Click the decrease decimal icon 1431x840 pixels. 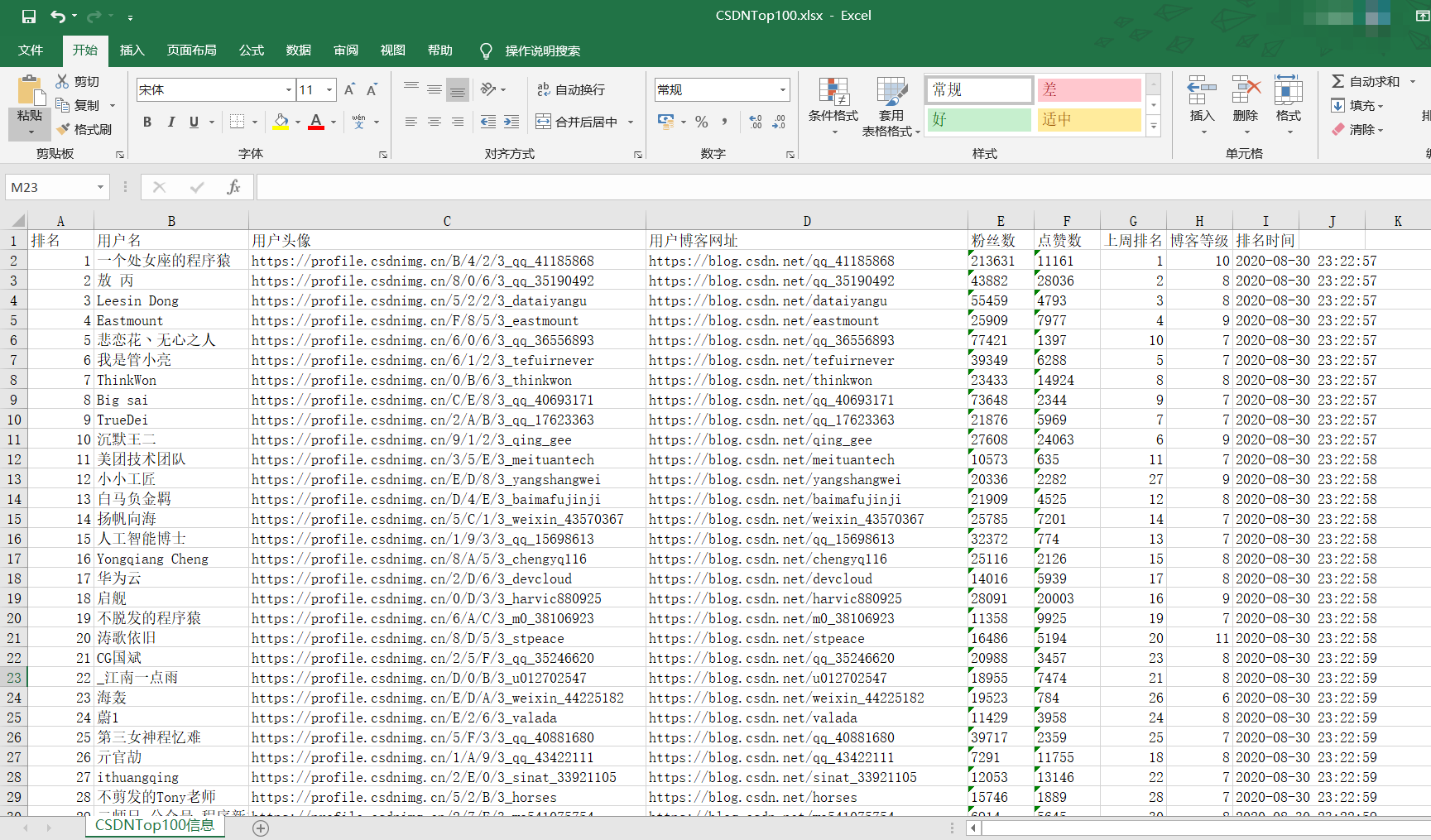tap(779, 122)
